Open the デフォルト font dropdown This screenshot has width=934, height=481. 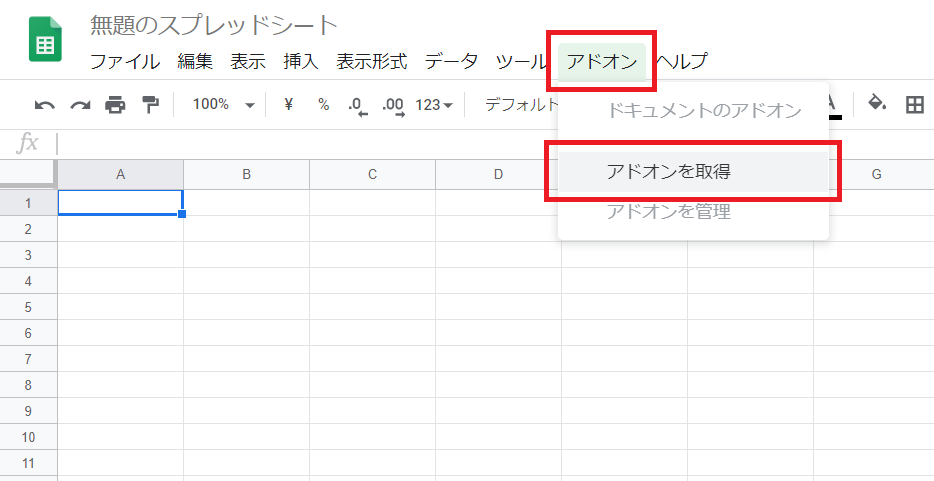[x=522, y=105]
